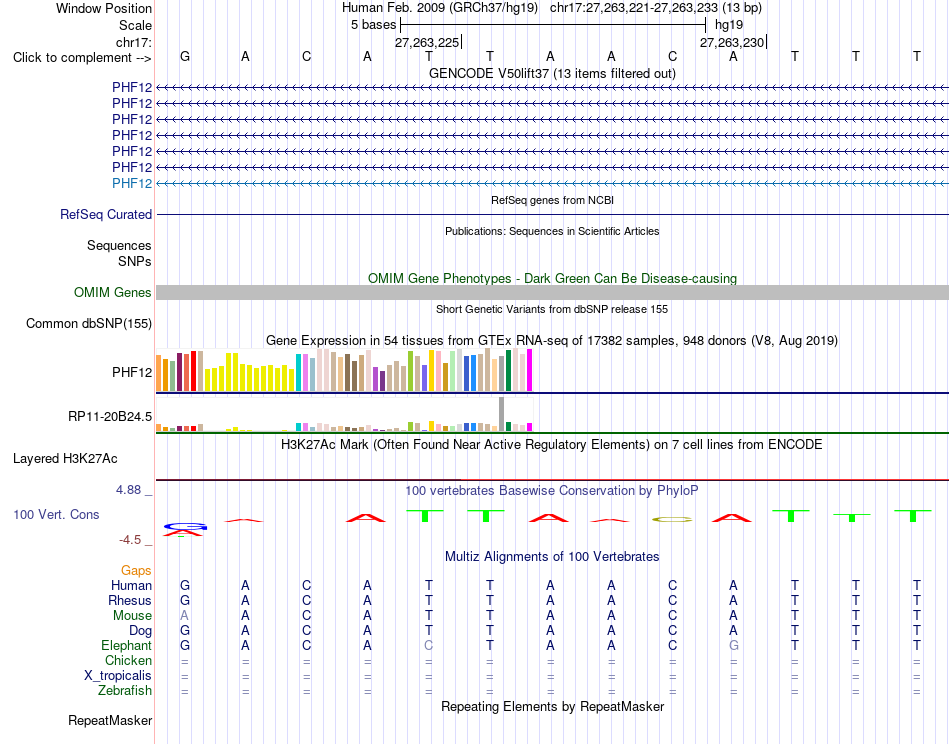Open 'Repeating Elements by RepeatMasker' title

coord(552,706)
